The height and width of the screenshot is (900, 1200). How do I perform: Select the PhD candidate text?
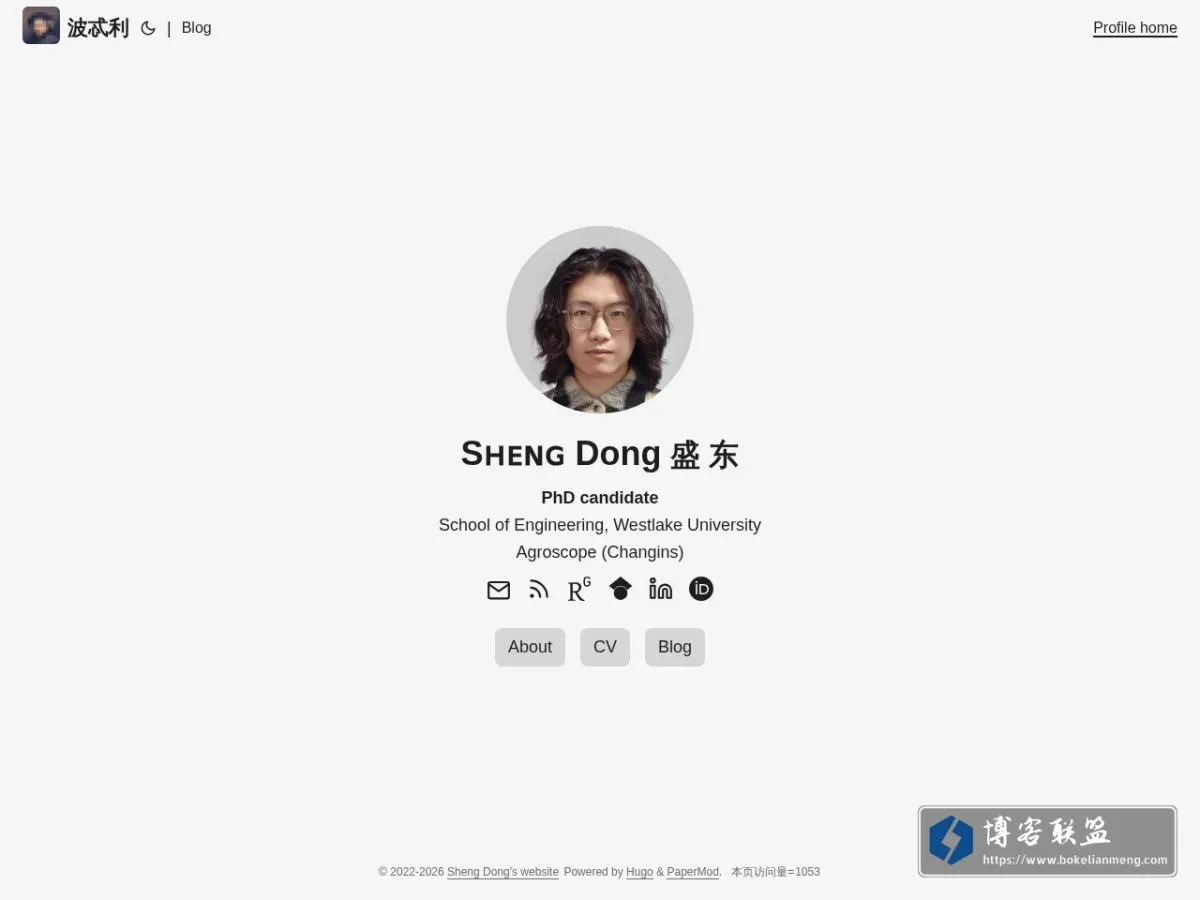pos(600,498)
